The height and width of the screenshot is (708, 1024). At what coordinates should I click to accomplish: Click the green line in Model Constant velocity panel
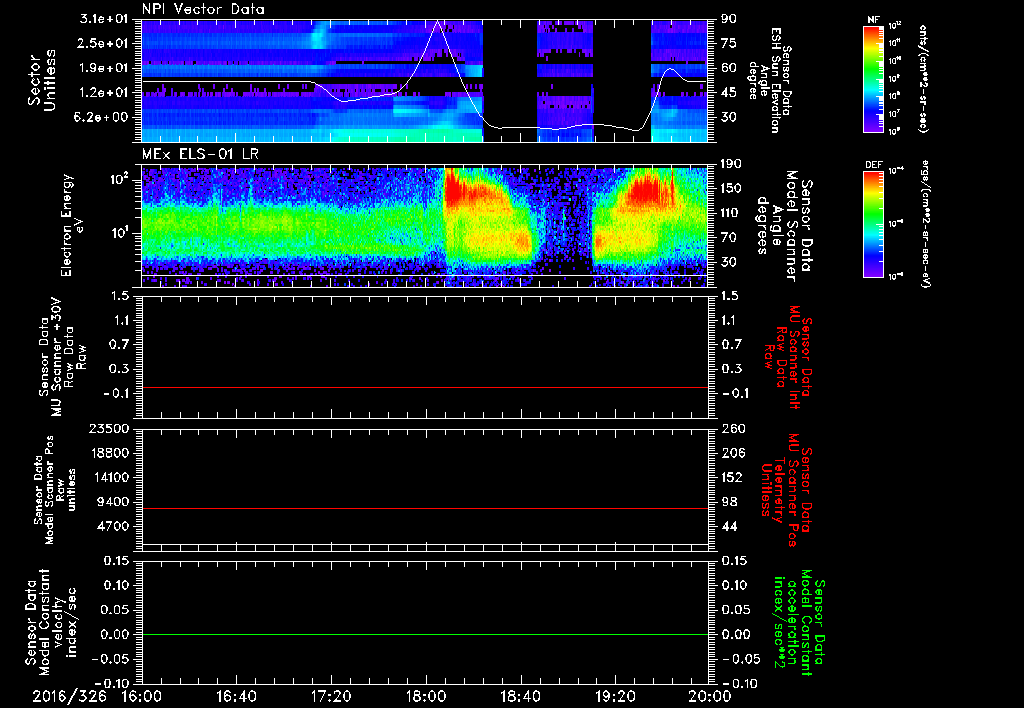(x=424, y=634)
